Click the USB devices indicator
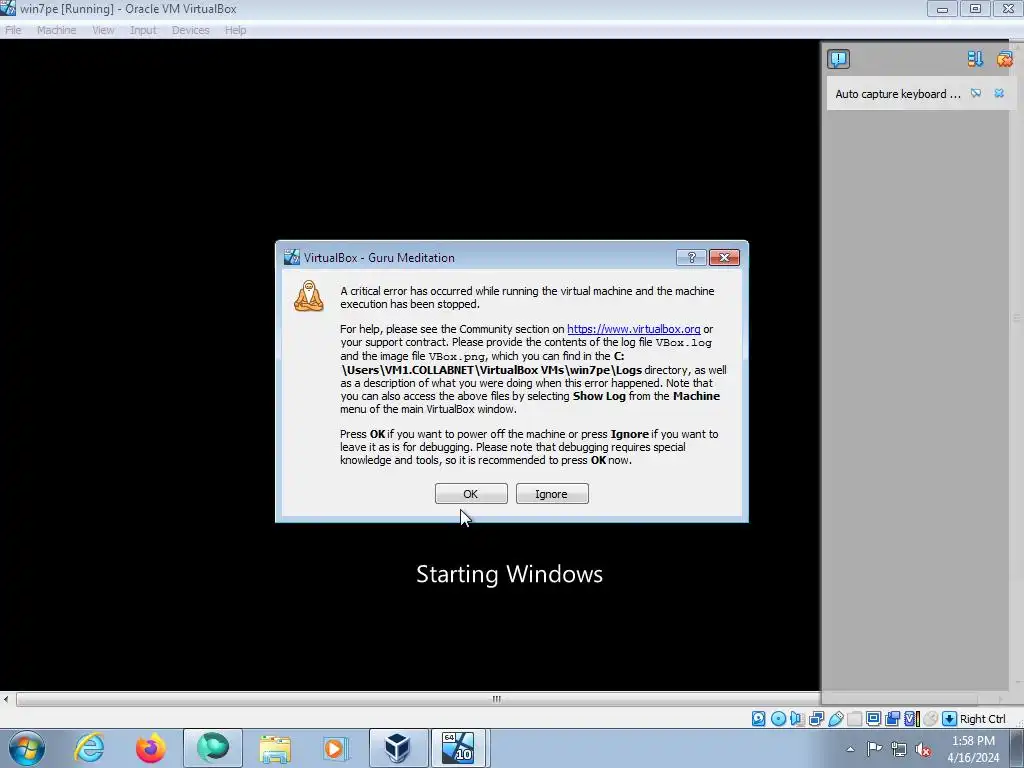 tap(835, 718)
